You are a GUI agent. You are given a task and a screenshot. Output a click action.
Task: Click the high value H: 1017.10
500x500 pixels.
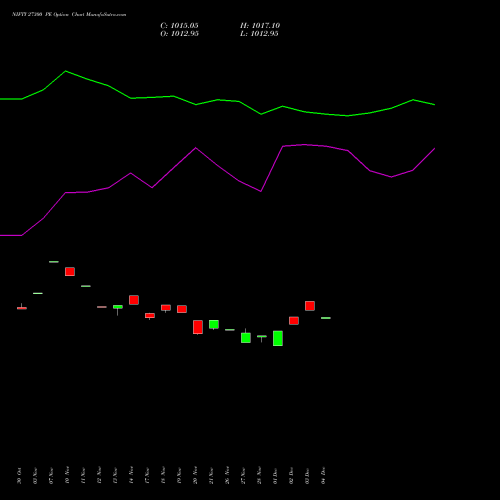click(x=260, y=26)
